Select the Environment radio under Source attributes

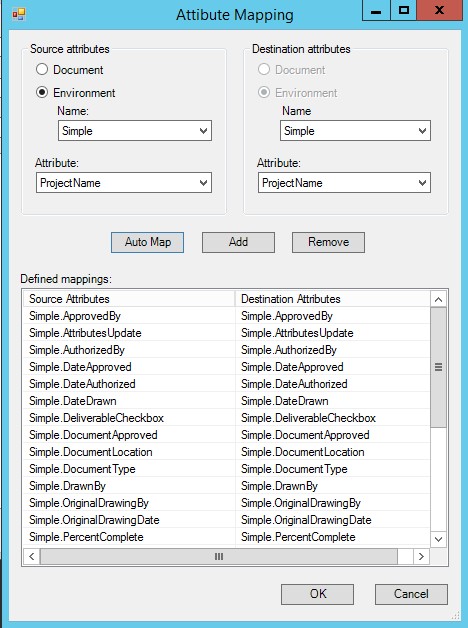coord(42,93)
